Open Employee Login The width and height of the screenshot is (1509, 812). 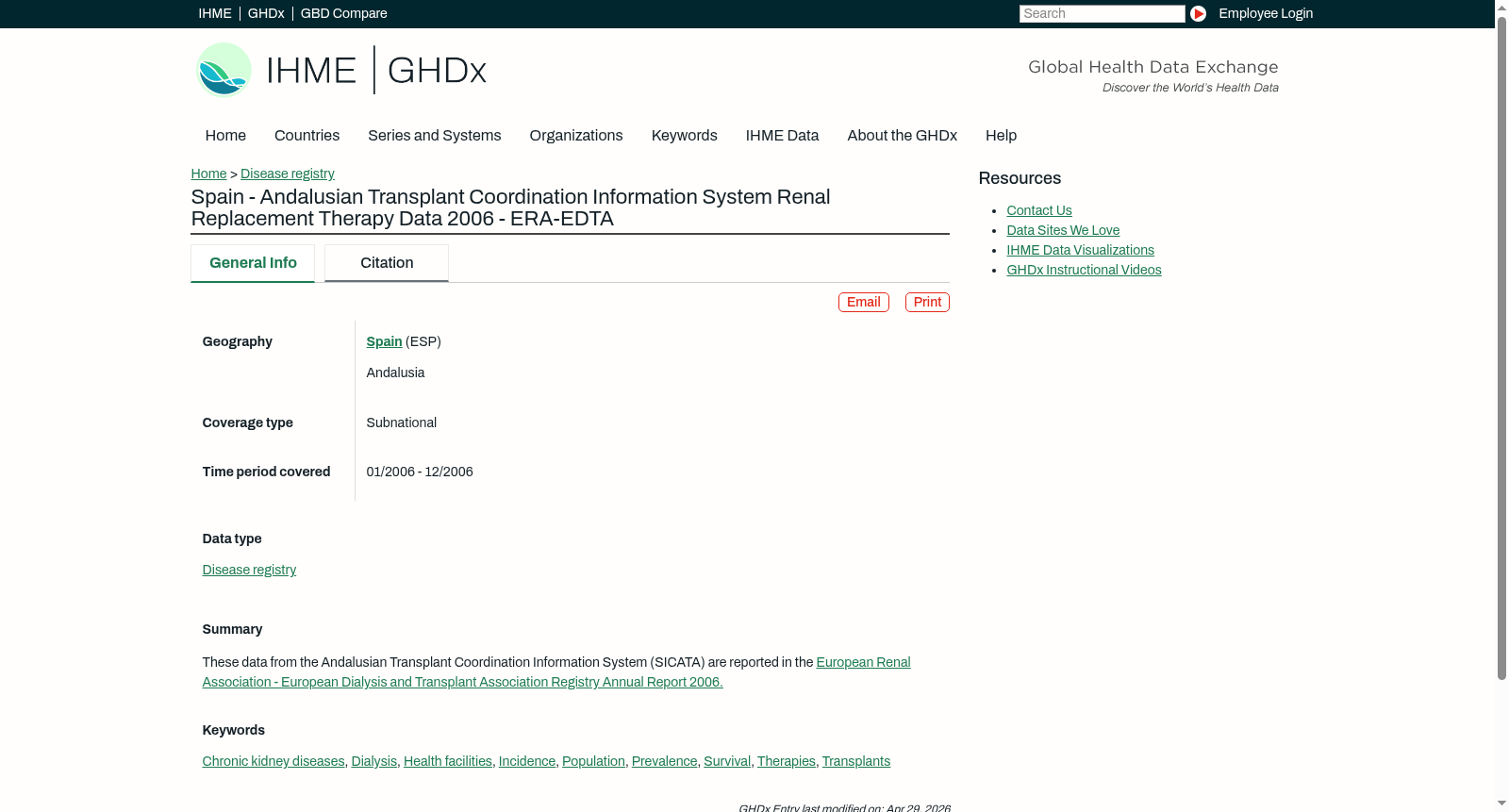[x=1266, y=13]
